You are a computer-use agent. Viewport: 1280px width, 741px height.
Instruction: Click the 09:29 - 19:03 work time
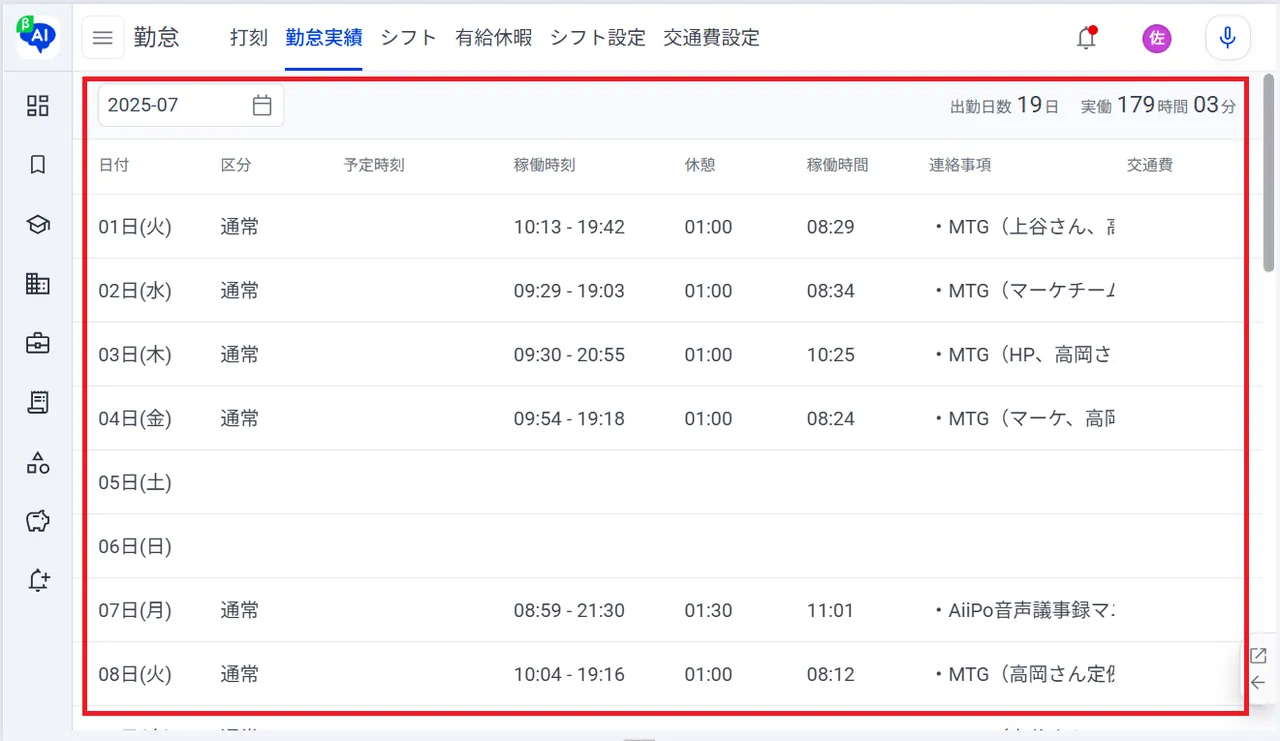click(569, 291)
